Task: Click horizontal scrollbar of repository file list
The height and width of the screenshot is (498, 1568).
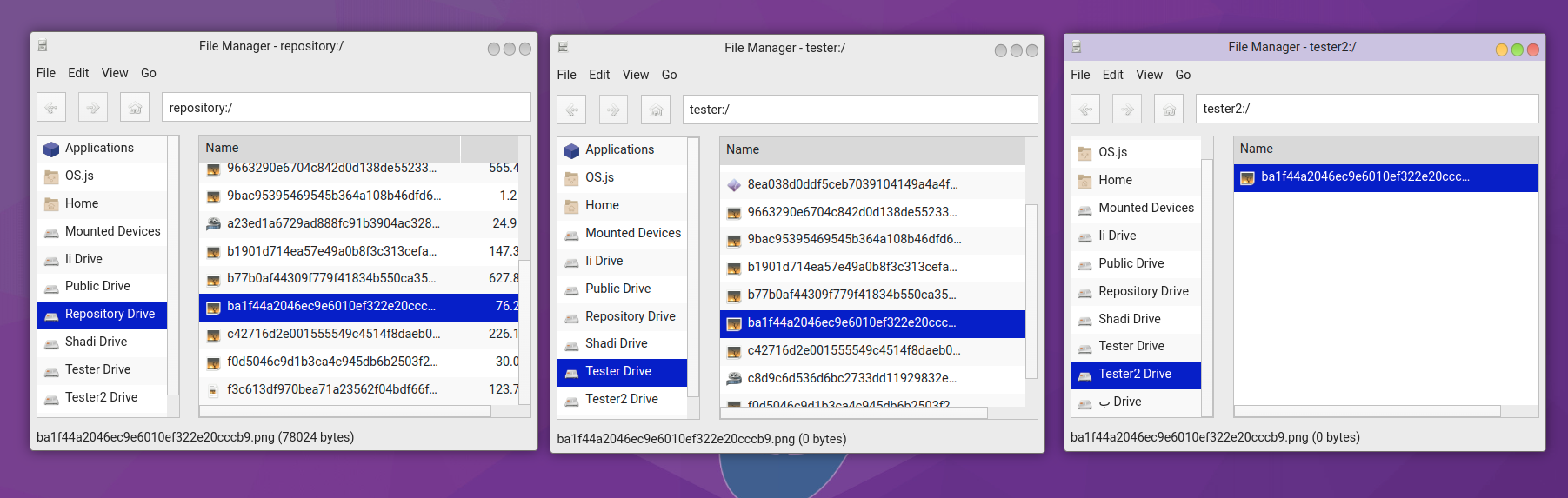Action: pos(345,412)
